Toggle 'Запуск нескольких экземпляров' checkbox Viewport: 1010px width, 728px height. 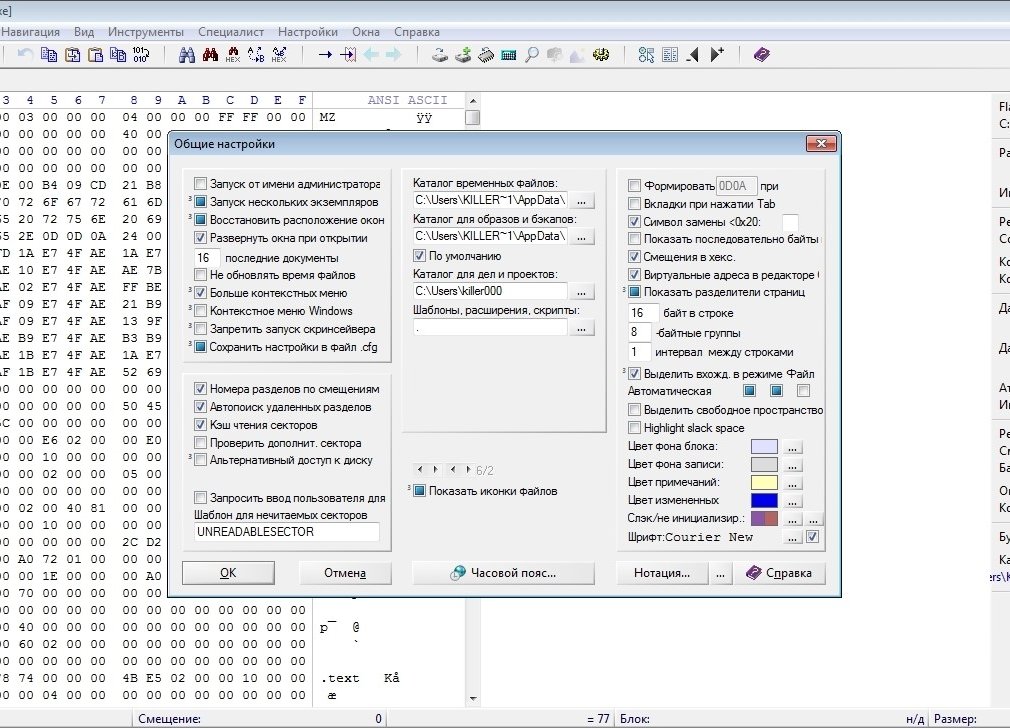[x=200, y=202]
